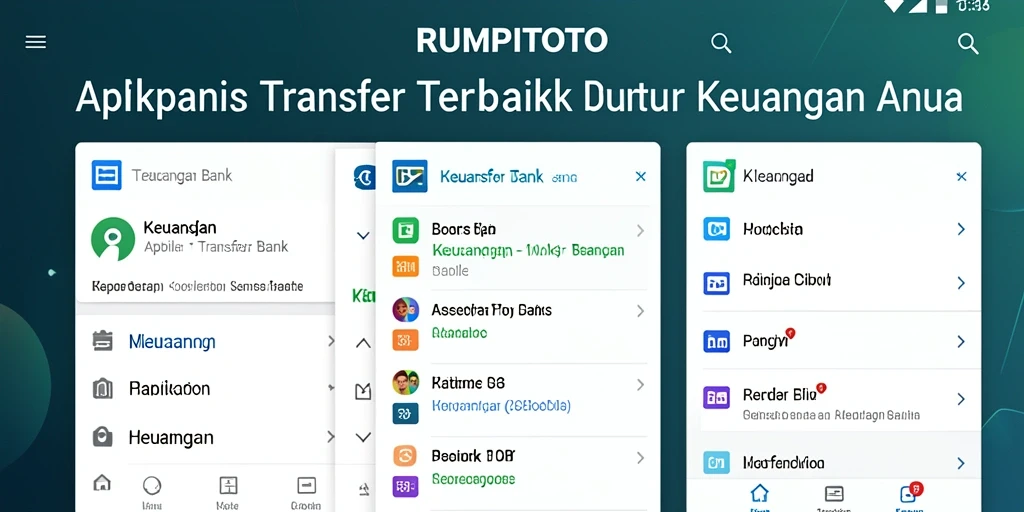Click the search icon at far top right

coord(968,44)
